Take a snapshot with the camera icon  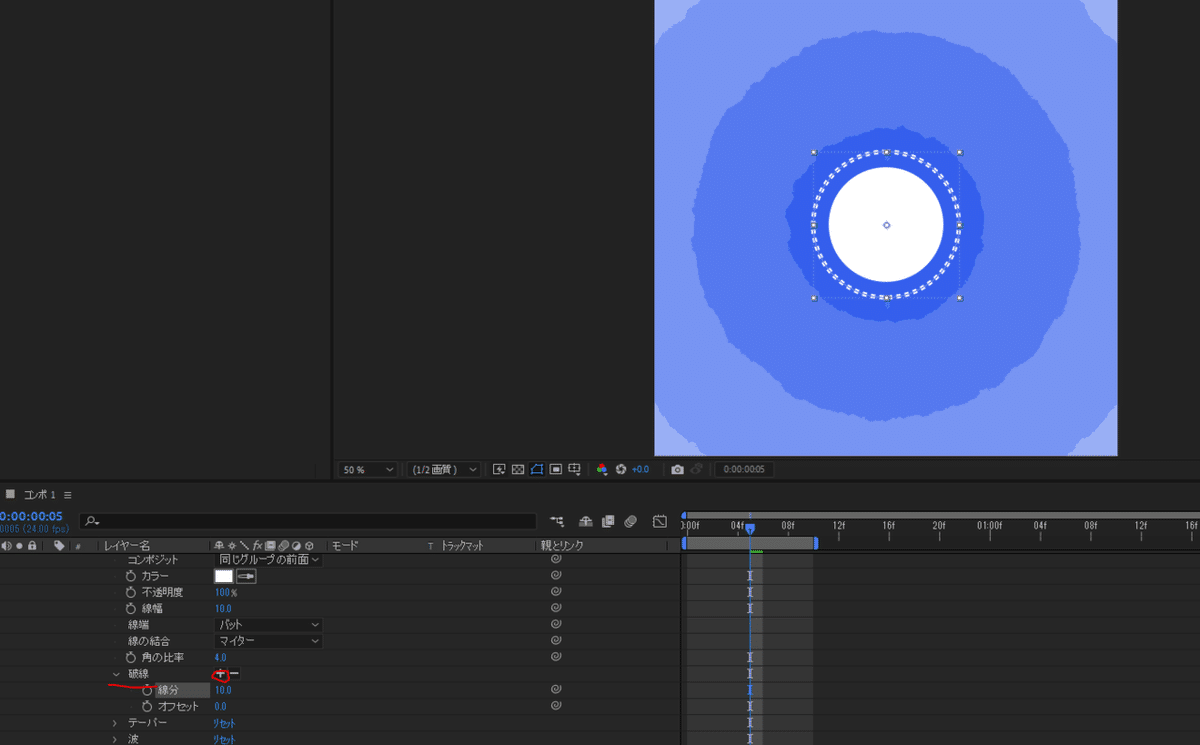coord(677,469)
